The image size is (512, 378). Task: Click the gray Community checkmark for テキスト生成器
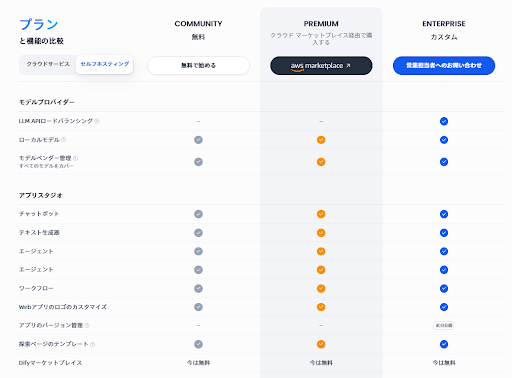(198, 233)
